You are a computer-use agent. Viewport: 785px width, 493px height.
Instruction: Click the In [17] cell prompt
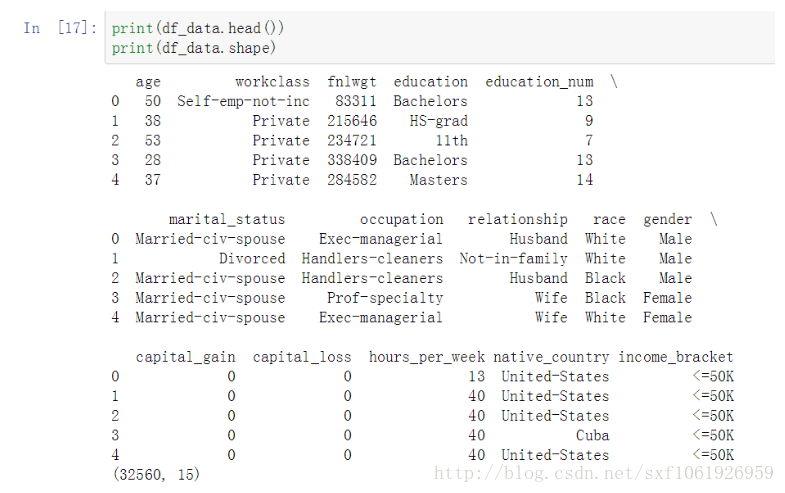pos(60,28)
